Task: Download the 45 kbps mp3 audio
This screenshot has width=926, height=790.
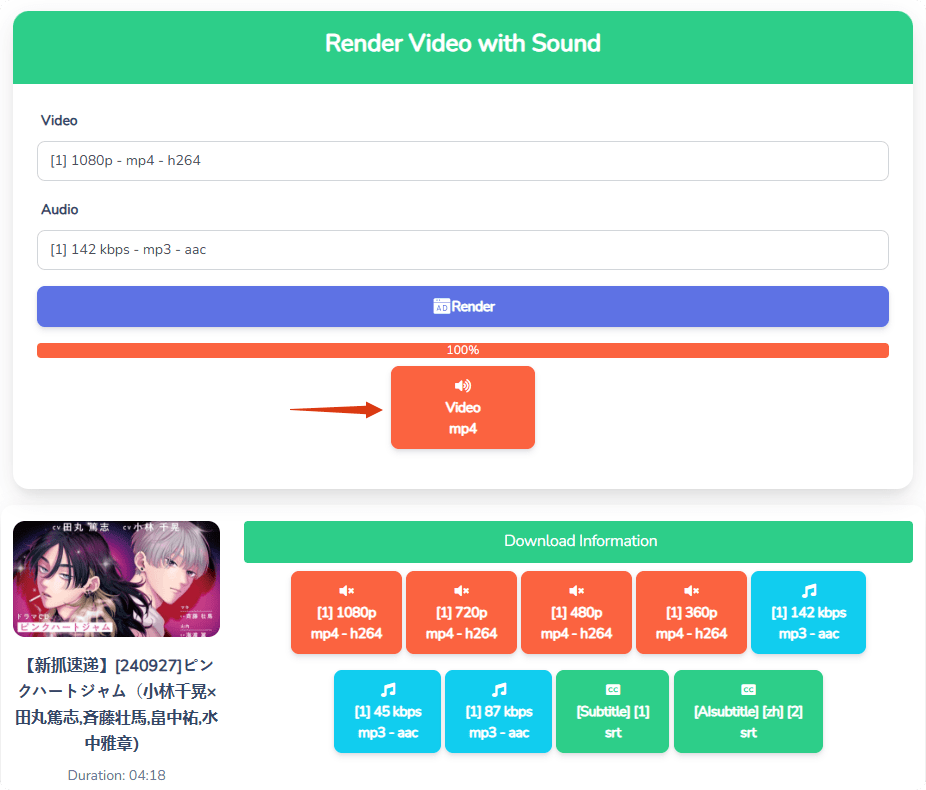Action: tap(387, 712)
